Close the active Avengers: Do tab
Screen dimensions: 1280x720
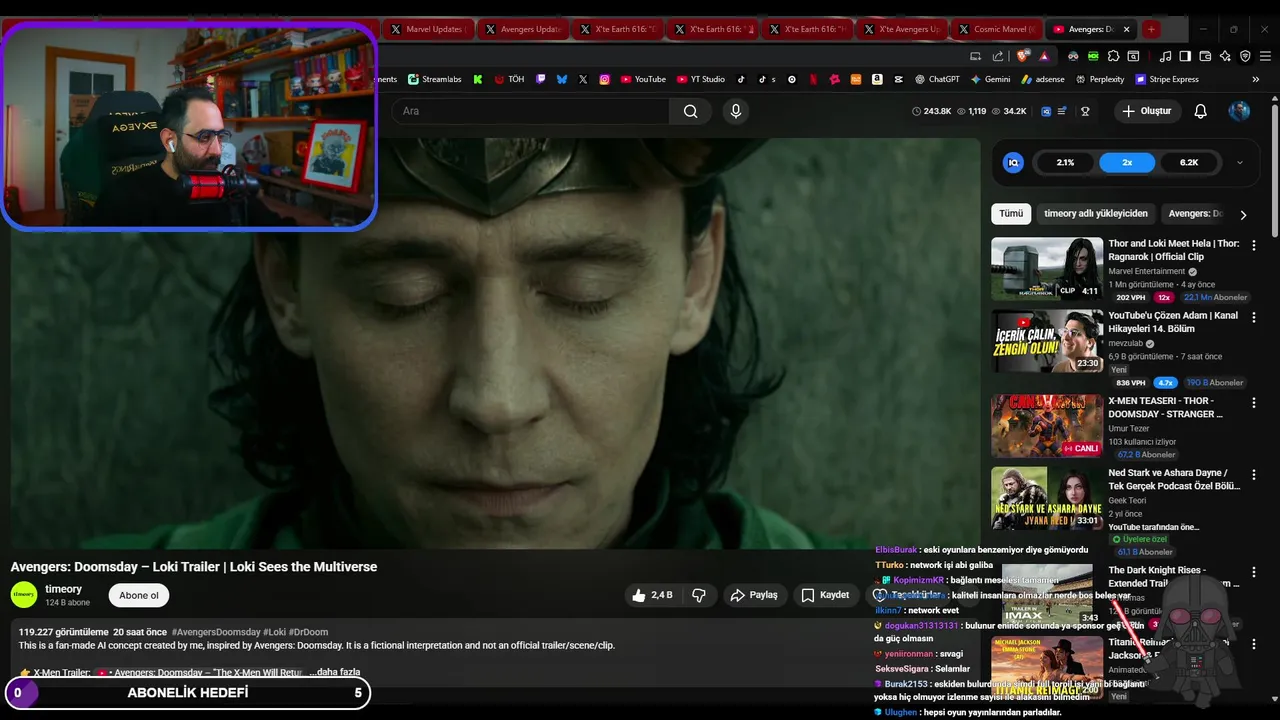click(1126, 29)
